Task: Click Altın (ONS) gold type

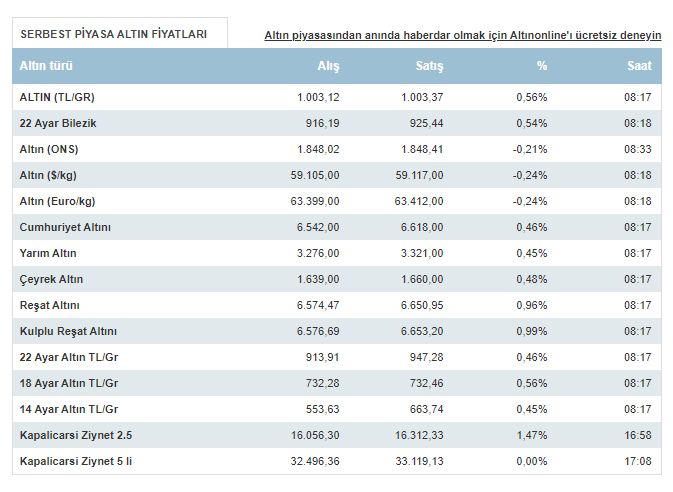Action: (49, 149)
